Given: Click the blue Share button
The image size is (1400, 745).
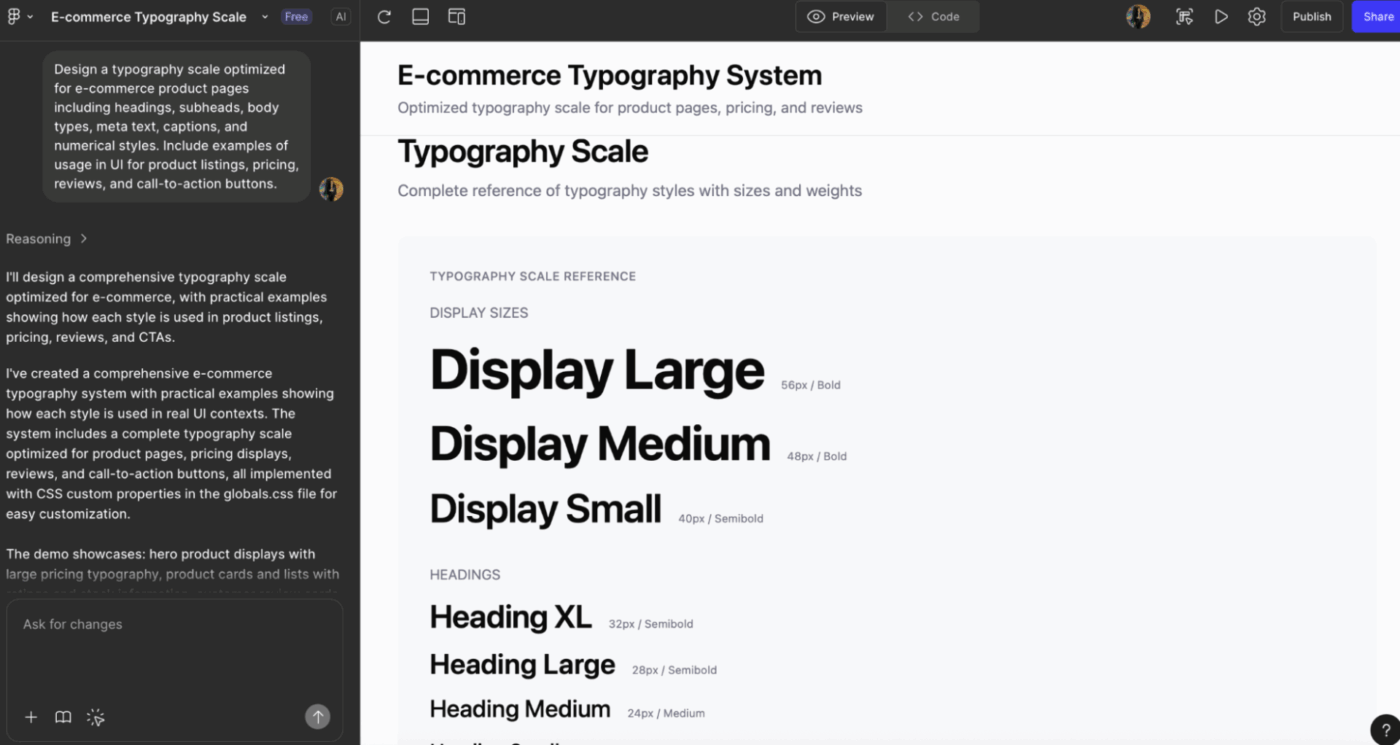Looking at the screenshot, I should [1379, 16].
